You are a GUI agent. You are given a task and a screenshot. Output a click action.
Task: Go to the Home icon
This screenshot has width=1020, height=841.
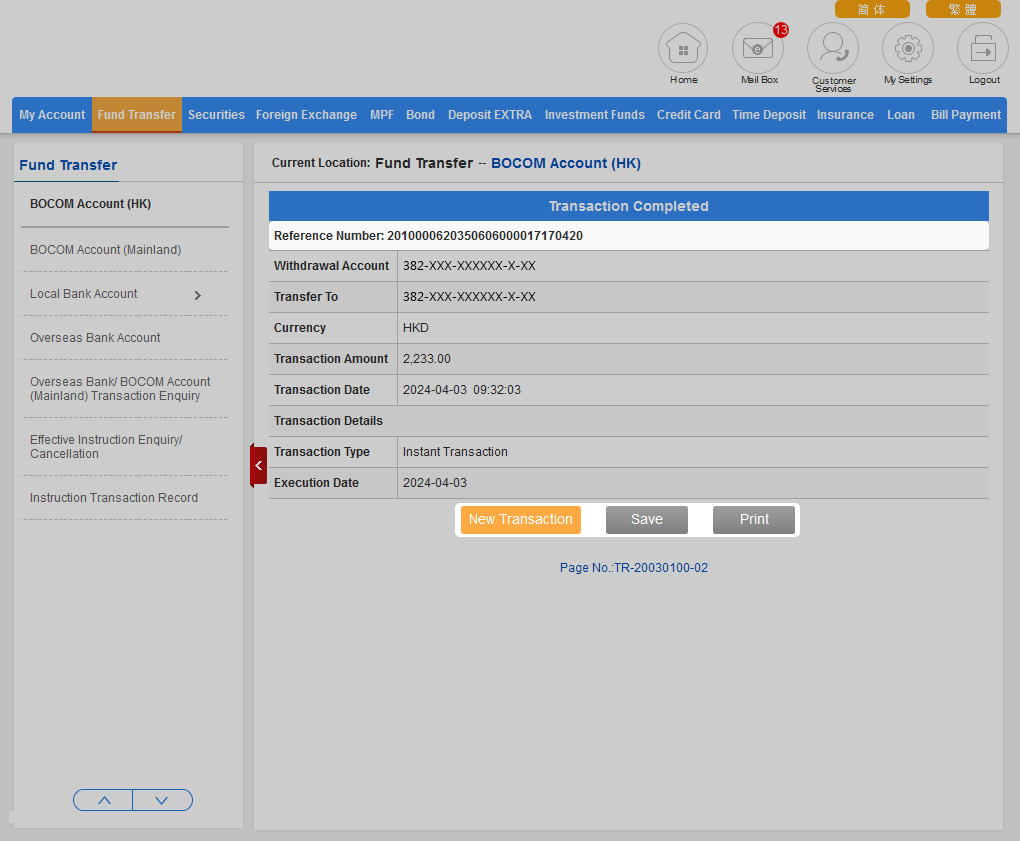click(x=683, y=49)
